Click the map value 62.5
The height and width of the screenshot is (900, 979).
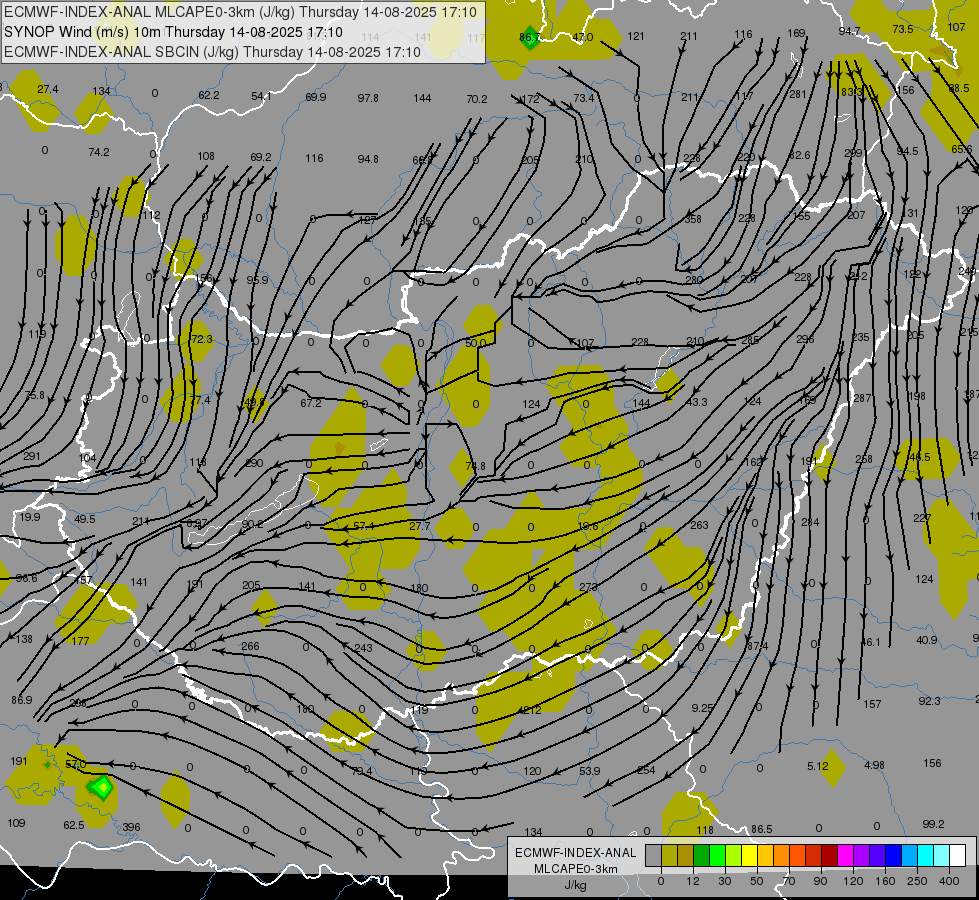[x=74, y=824]
